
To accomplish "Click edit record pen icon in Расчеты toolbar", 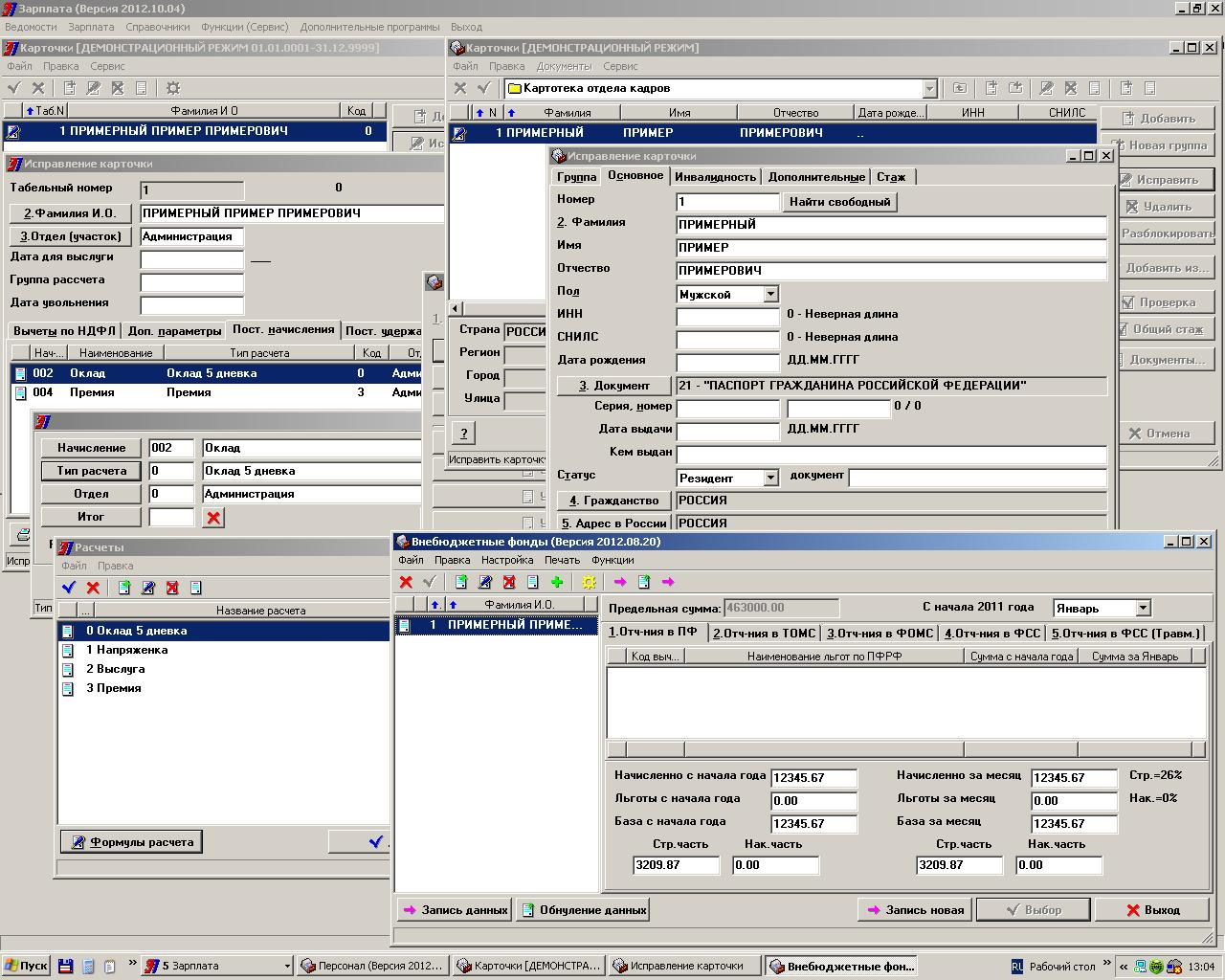I will click(148, 588).
